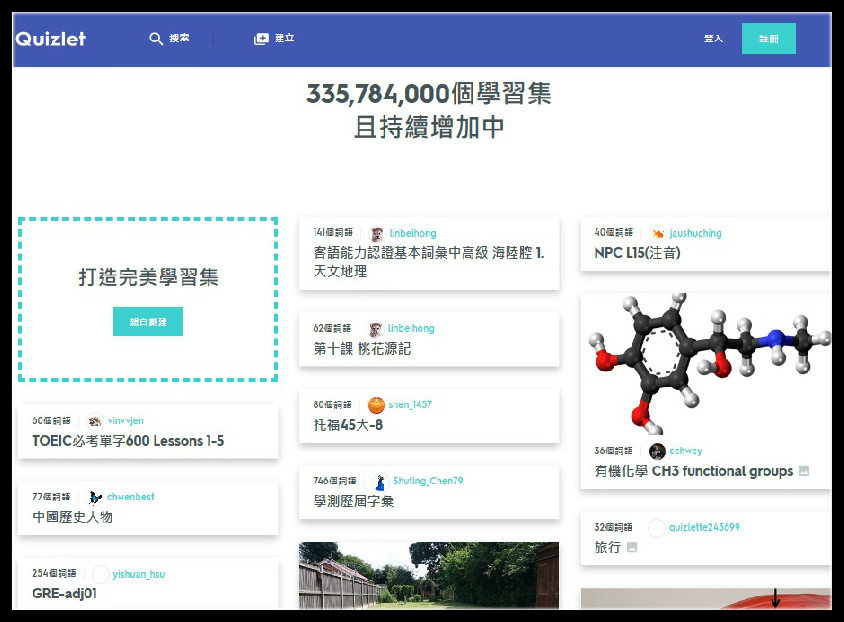Click the orange avatar of shen_1457

click(x=376, y=405)
